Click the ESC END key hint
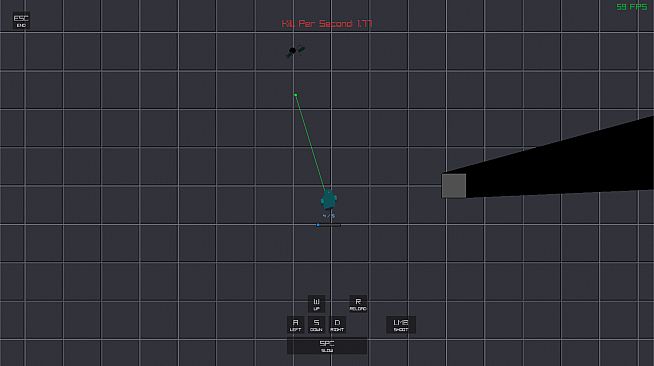The image size is (654, 366). pos(21,21)
